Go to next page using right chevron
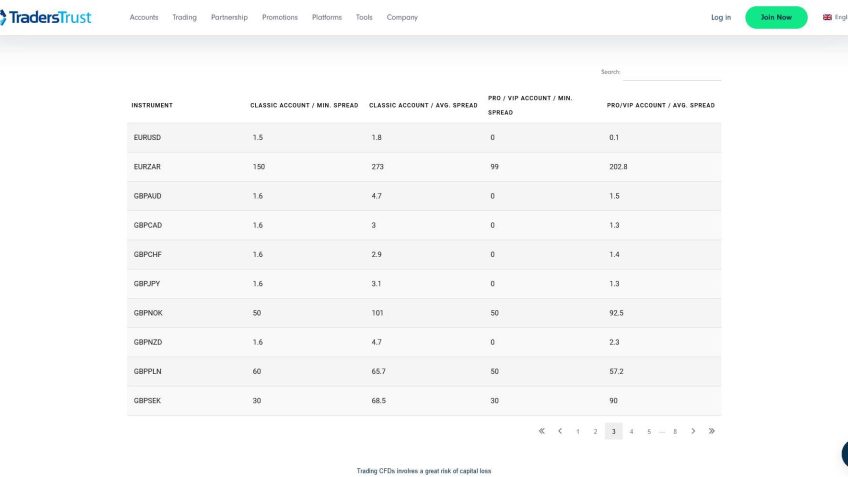The image size is (848, 477). coord(693,431)
